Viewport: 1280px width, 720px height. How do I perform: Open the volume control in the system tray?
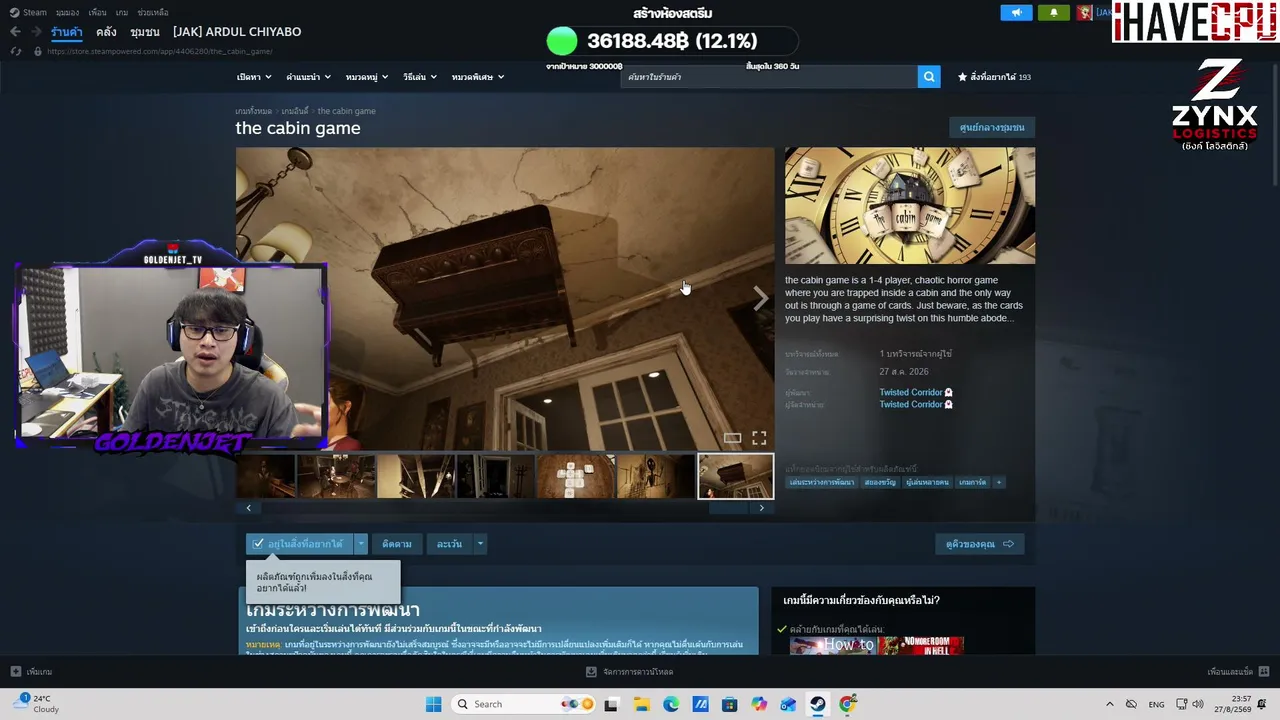1199,704
